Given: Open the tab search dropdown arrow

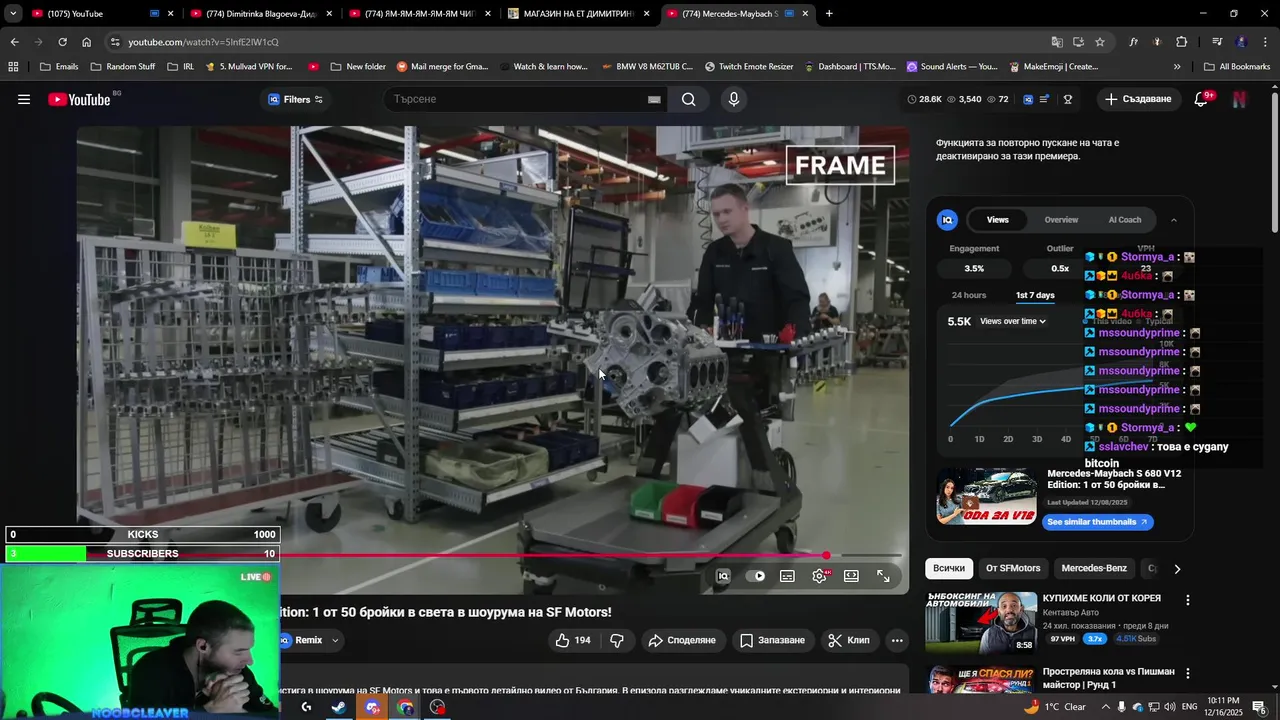Looking at the screenshot, I should coord(13,14).
